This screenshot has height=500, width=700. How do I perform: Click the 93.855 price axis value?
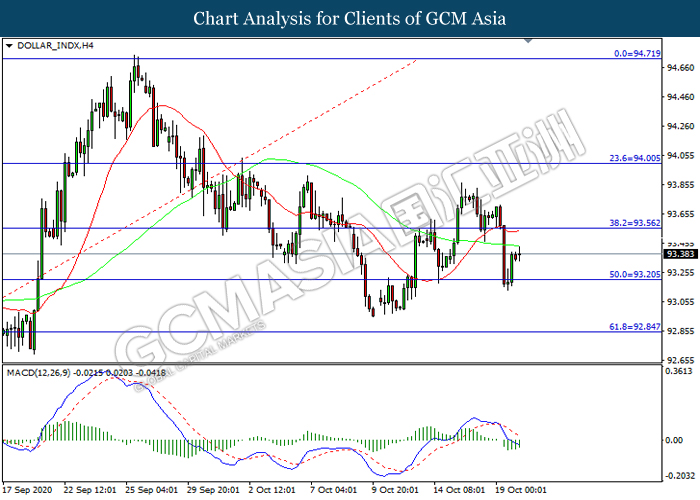pos(680,185)
